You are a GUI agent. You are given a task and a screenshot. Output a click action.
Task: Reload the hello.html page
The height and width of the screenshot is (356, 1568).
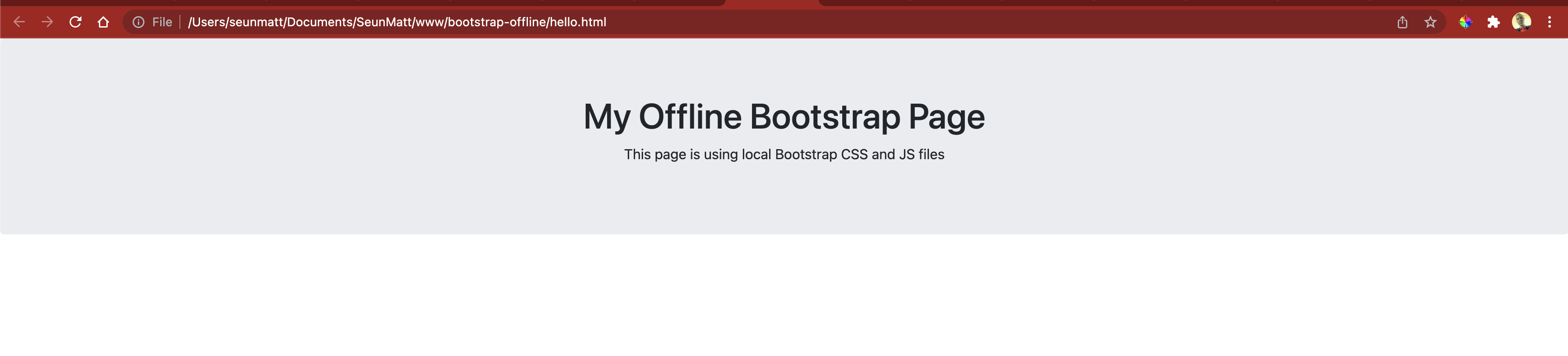tap(75, 22)
